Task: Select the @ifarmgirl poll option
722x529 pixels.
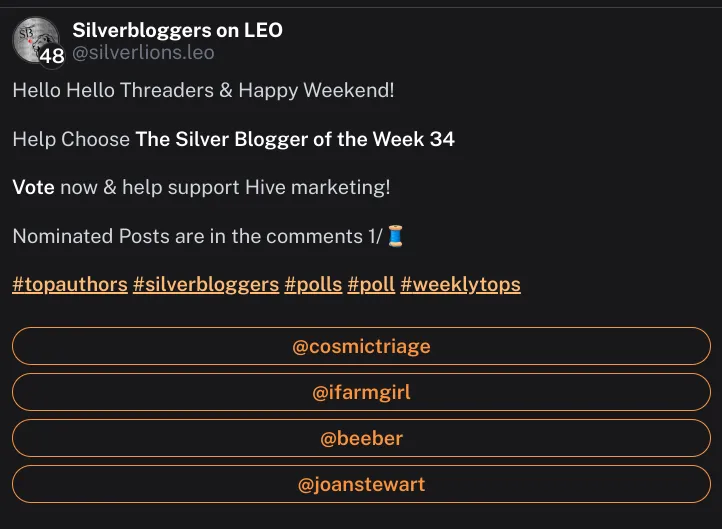Action: tap(361, 393)
